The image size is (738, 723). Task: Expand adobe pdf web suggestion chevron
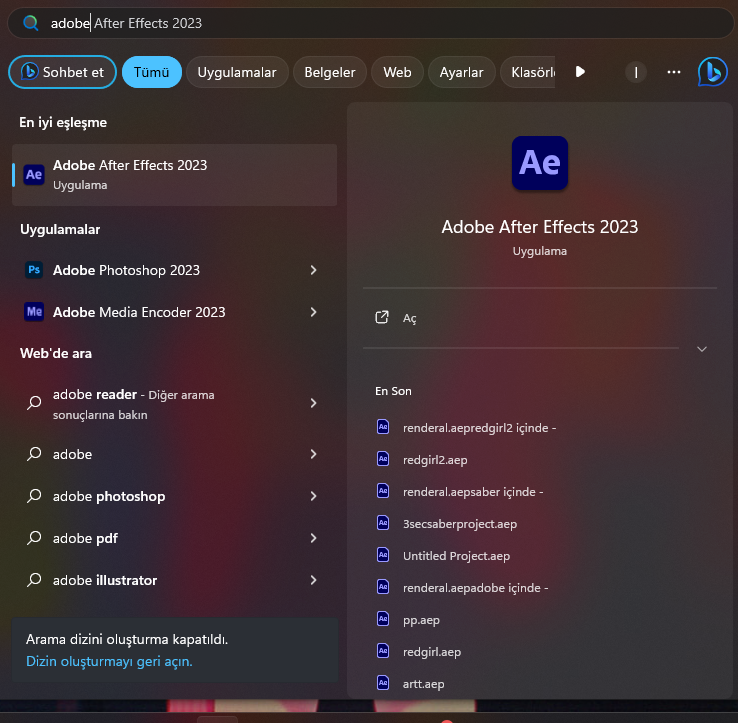313,538
